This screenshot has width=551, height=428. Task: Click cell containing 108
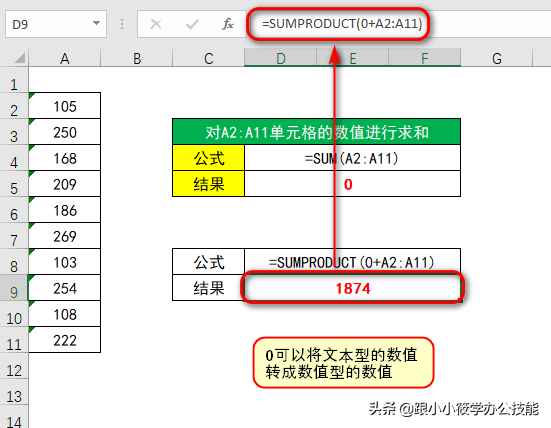[65, 314]
